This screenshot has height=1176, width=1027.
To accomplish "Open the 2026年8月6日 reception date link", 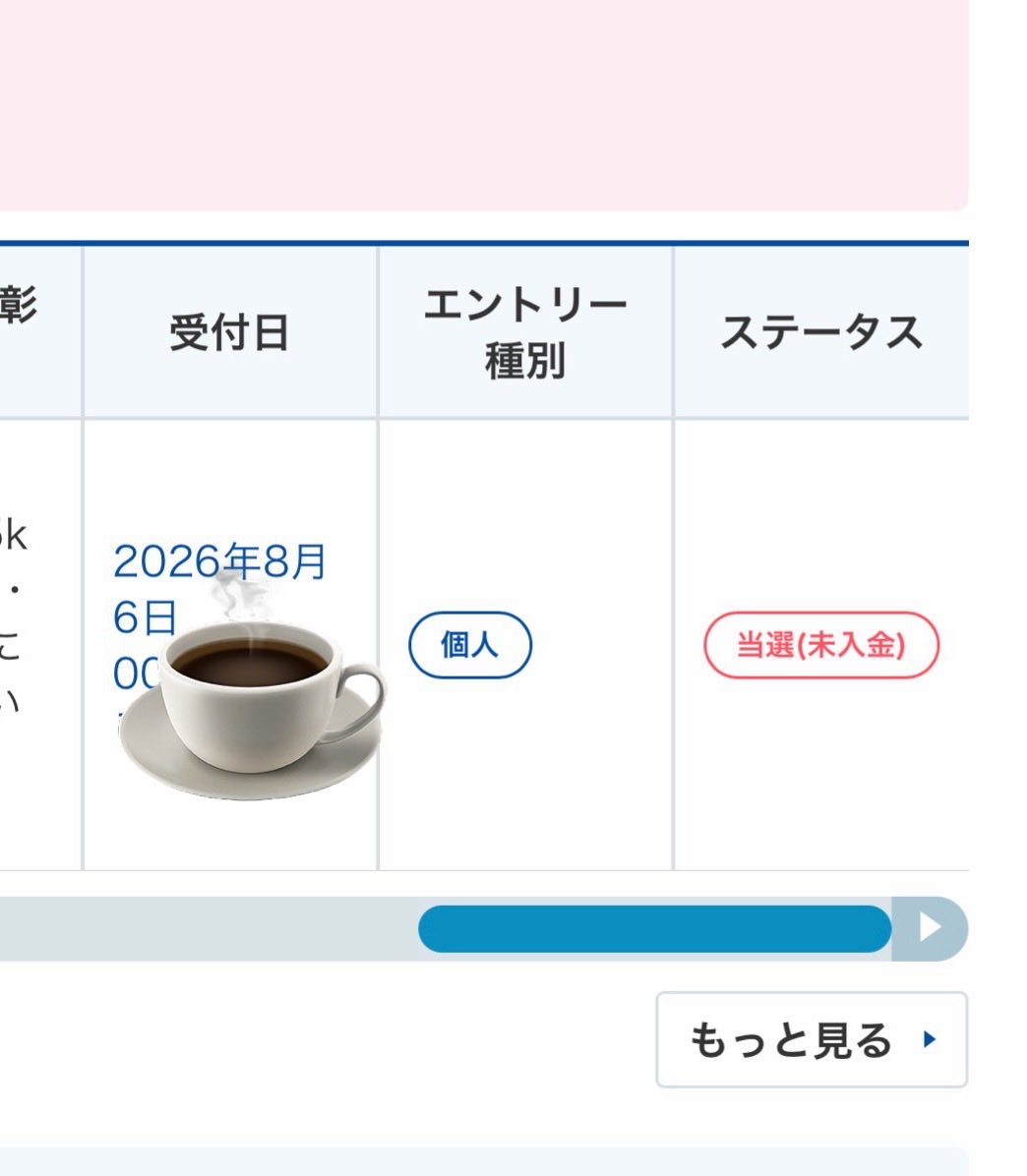I will tap(219, 589).
